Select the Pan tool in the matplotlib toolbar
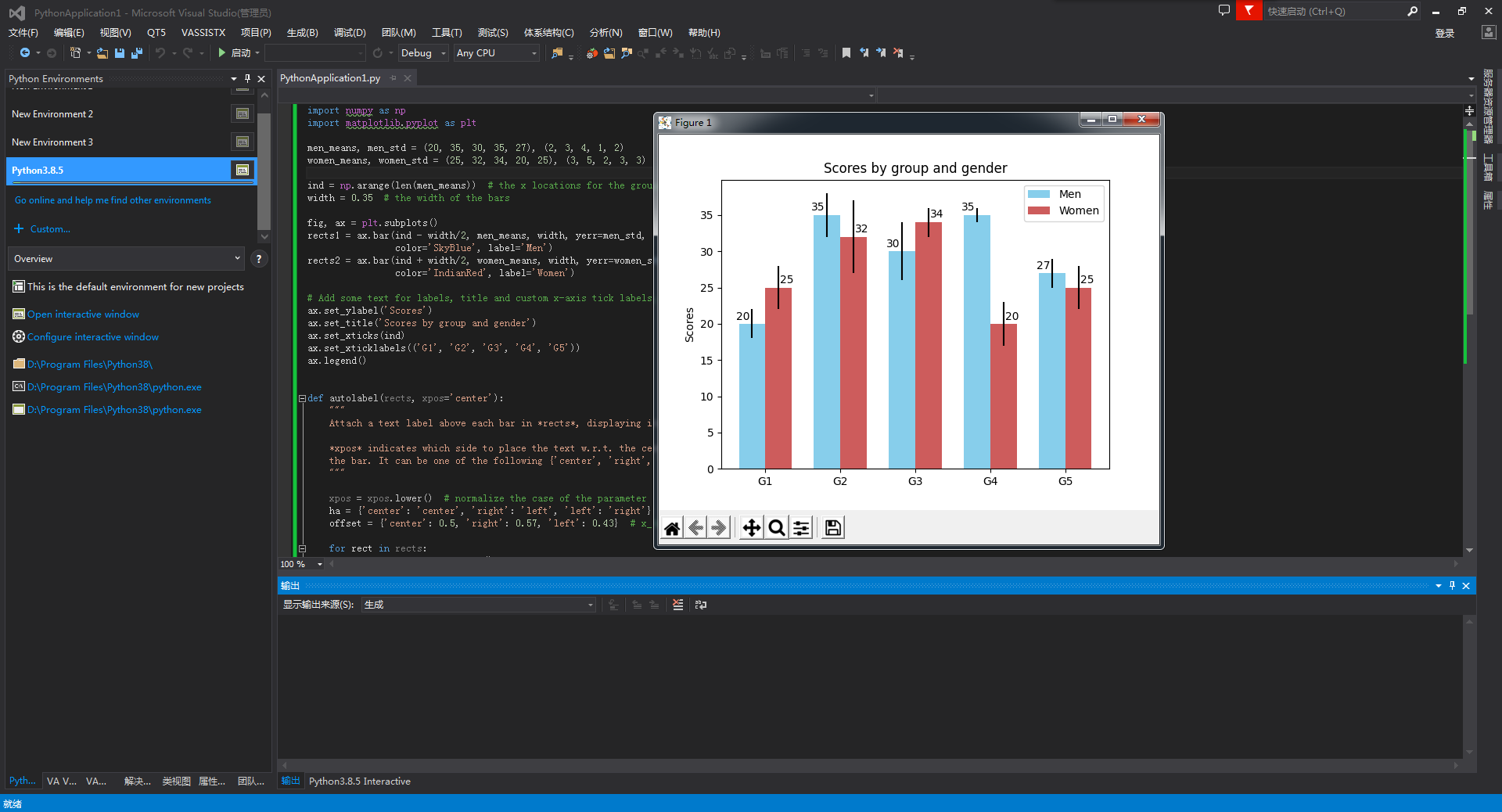Screen dimensions: 1502x812 [750, 527]
